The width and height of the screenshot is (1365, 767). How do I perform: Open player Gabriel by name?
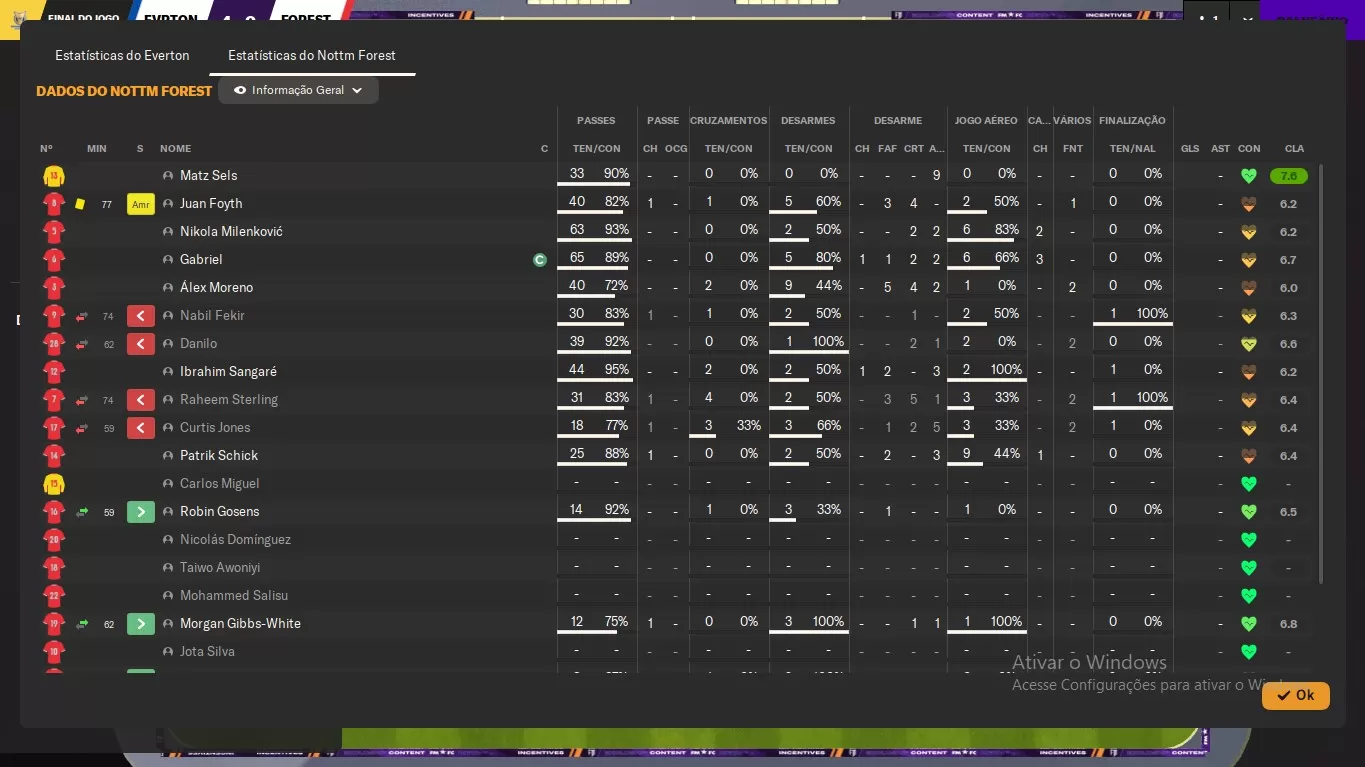click(x=201, y=260)
